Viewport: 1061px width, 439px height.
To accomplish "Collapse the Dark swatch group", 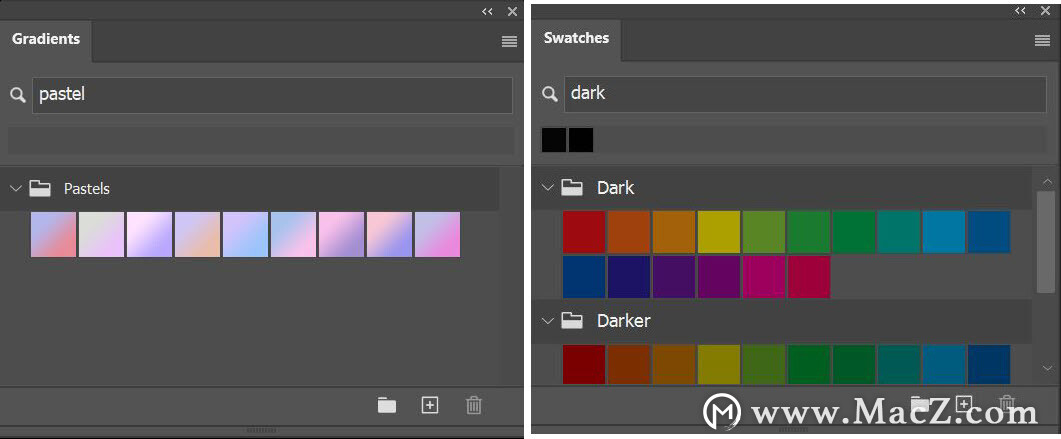I will pos(548,187).
